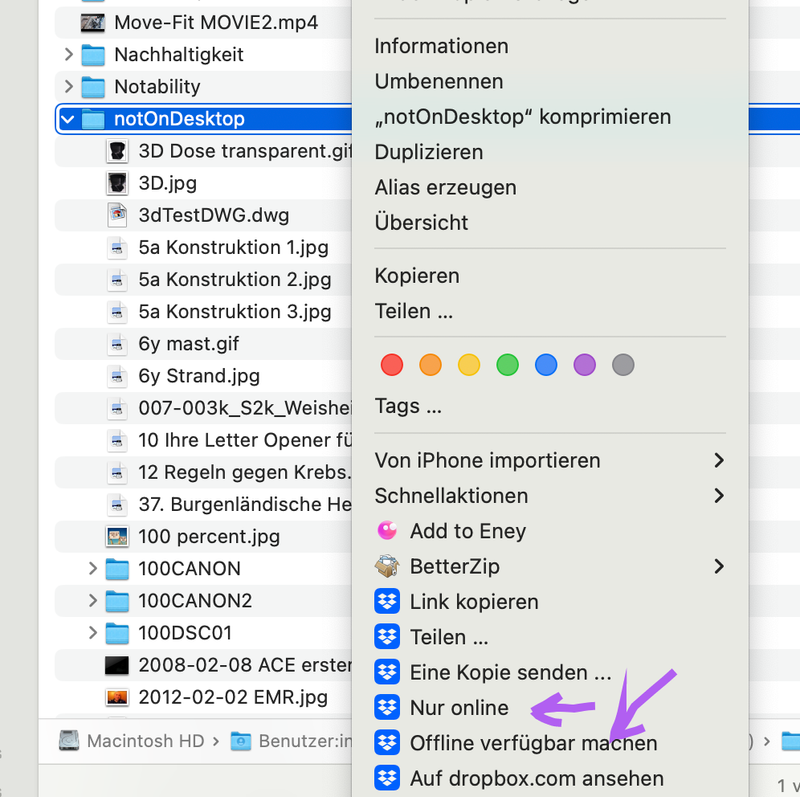Click the notOnDesktop folder icon
This screenshot has height=797, width=800.
point(93,119)
